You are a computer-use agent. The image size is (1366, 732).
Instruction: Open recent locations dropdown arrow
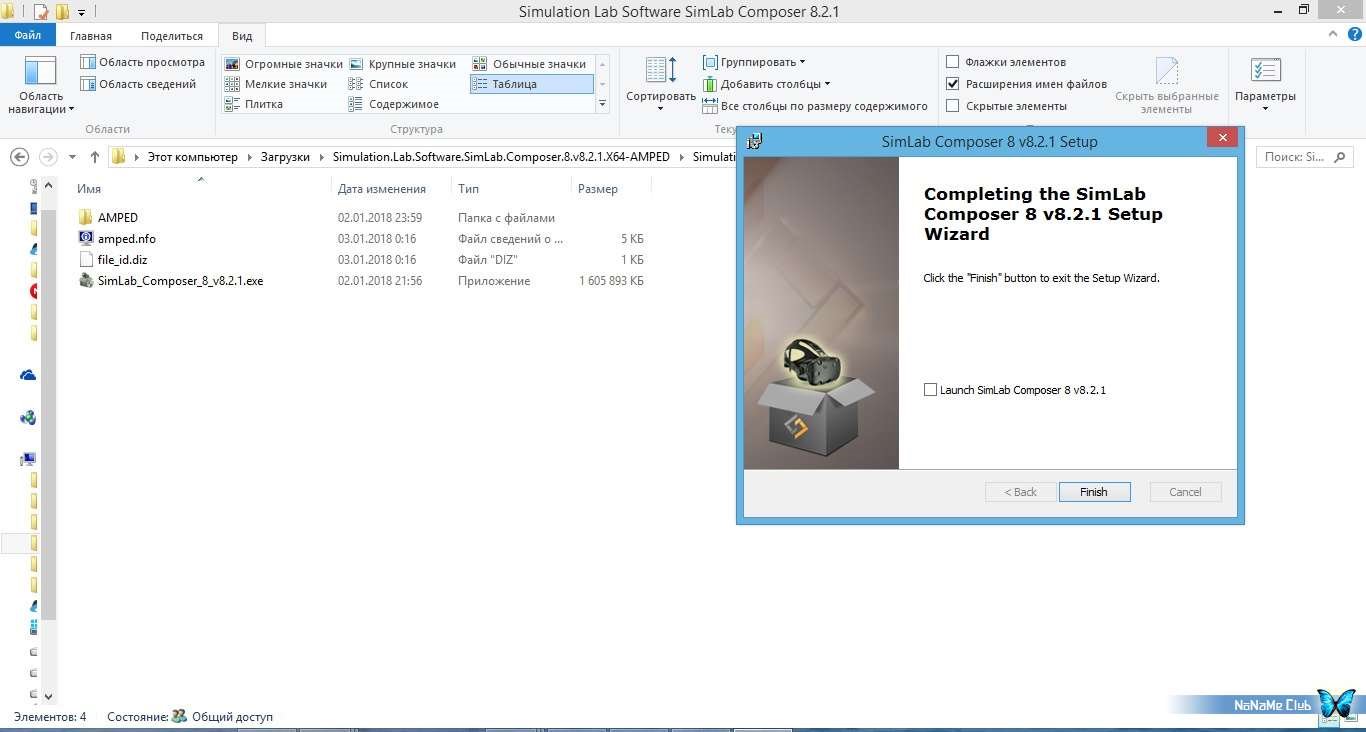tap(72, 157)
